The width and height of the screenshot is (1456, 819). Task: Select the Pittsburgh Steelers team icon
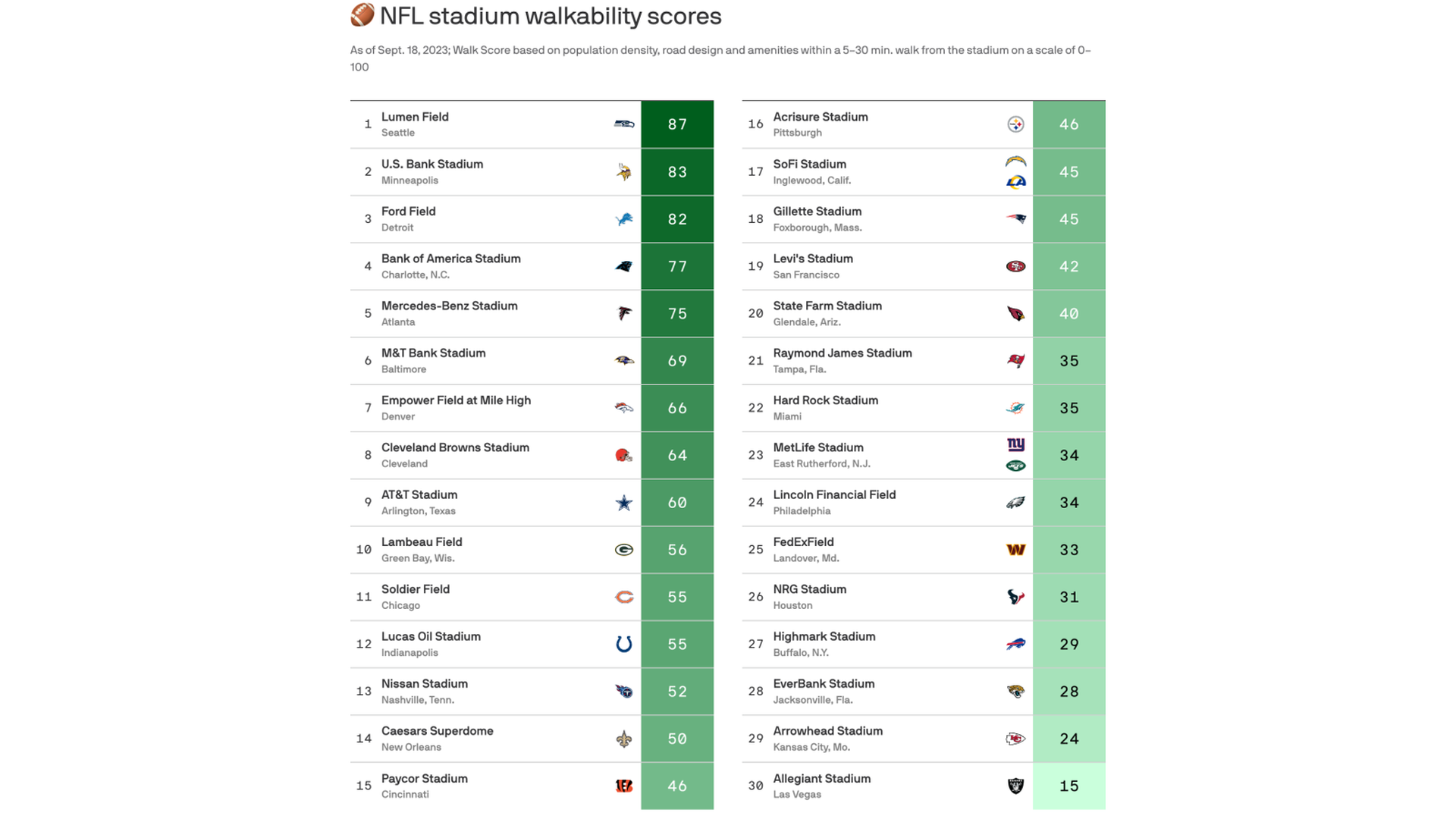point(1013,124)
